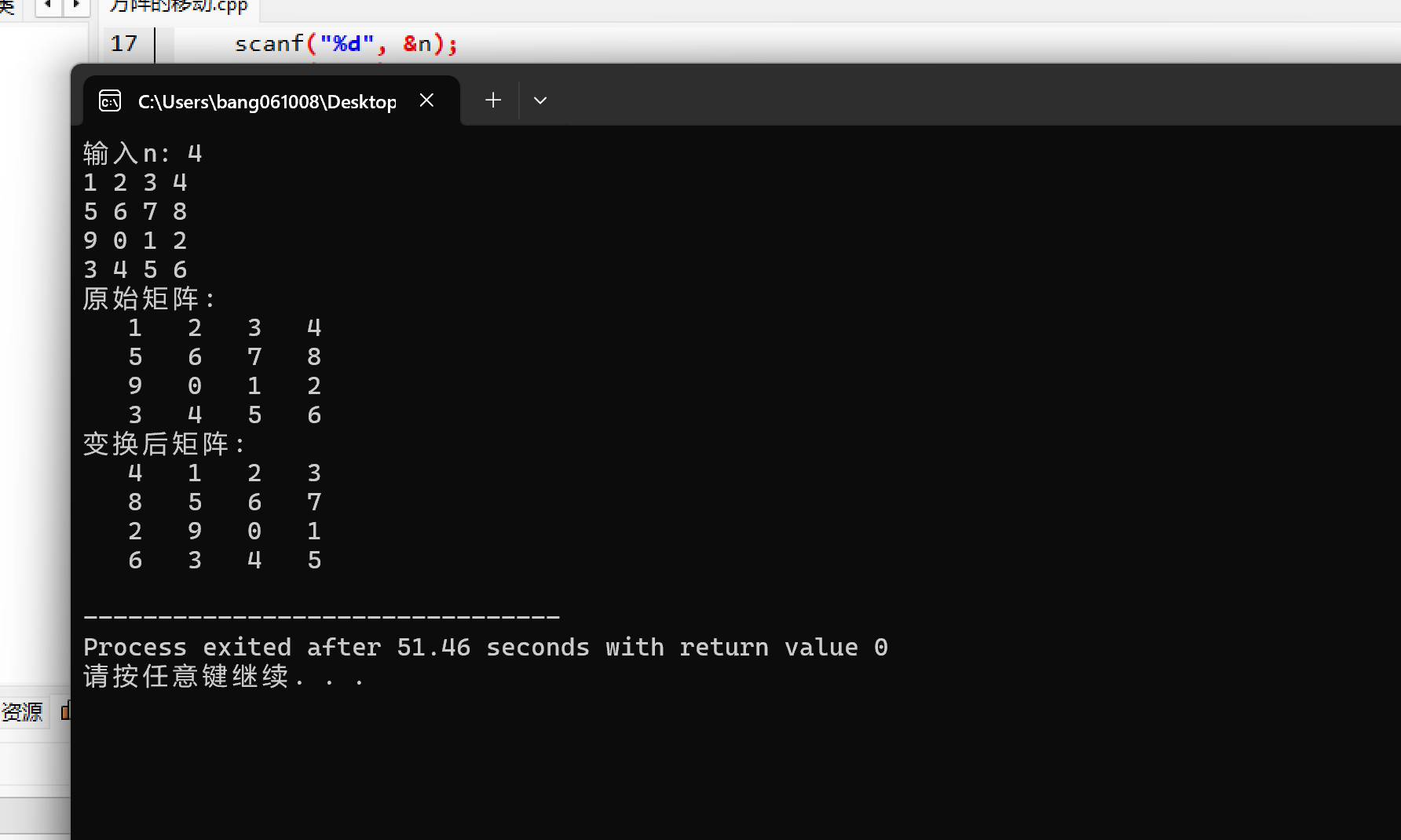
Task: Click line number 17 in the gutter
Action: (x=124, y=43)
